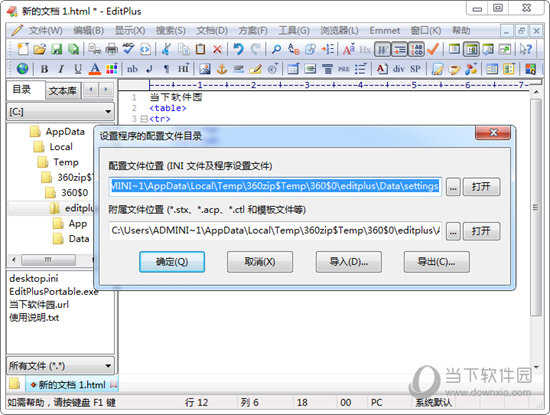The image size is (550, 415).
Task: Undo the last action
Action: 239,49
